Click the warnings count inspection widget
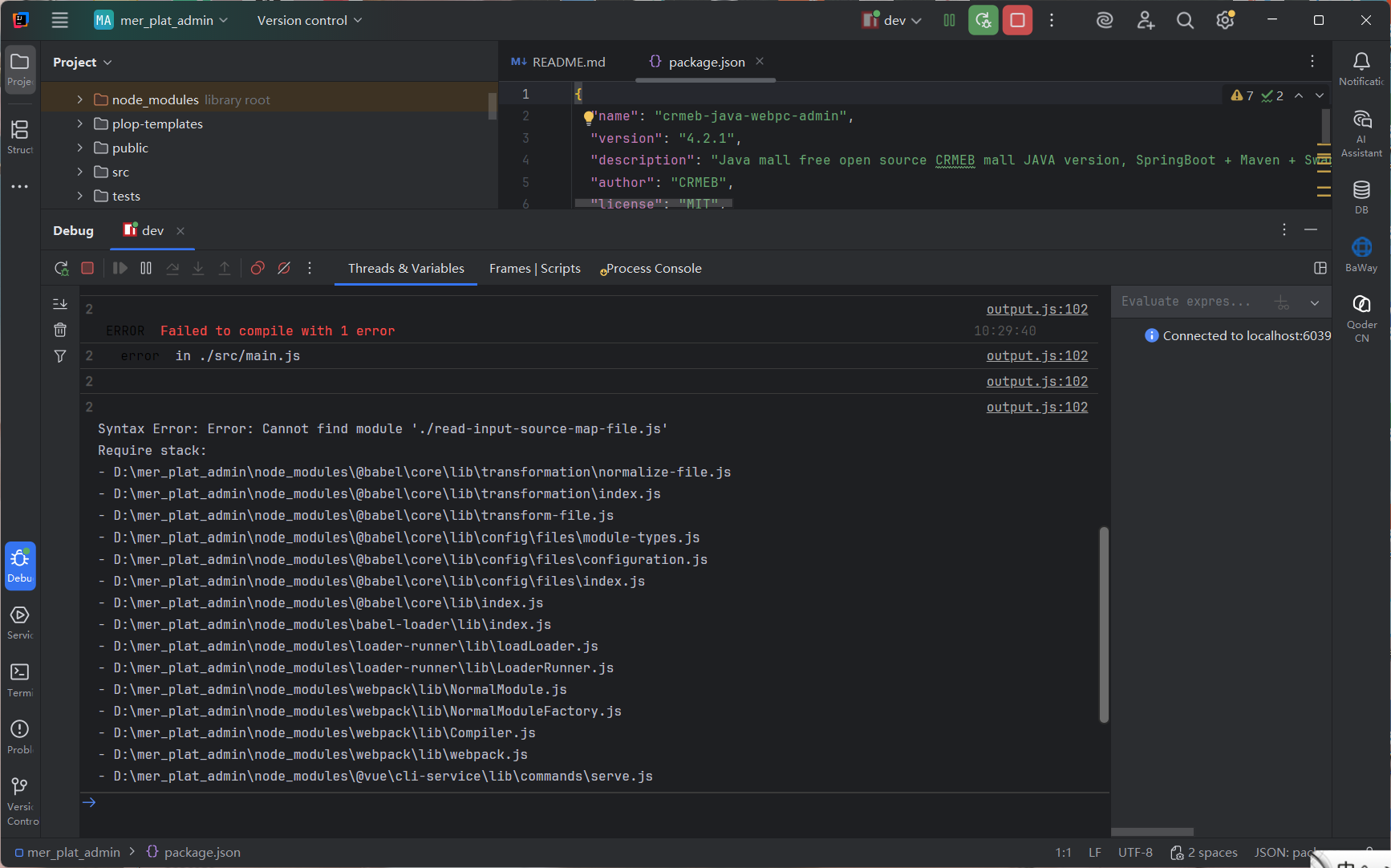 (1242, 95)
